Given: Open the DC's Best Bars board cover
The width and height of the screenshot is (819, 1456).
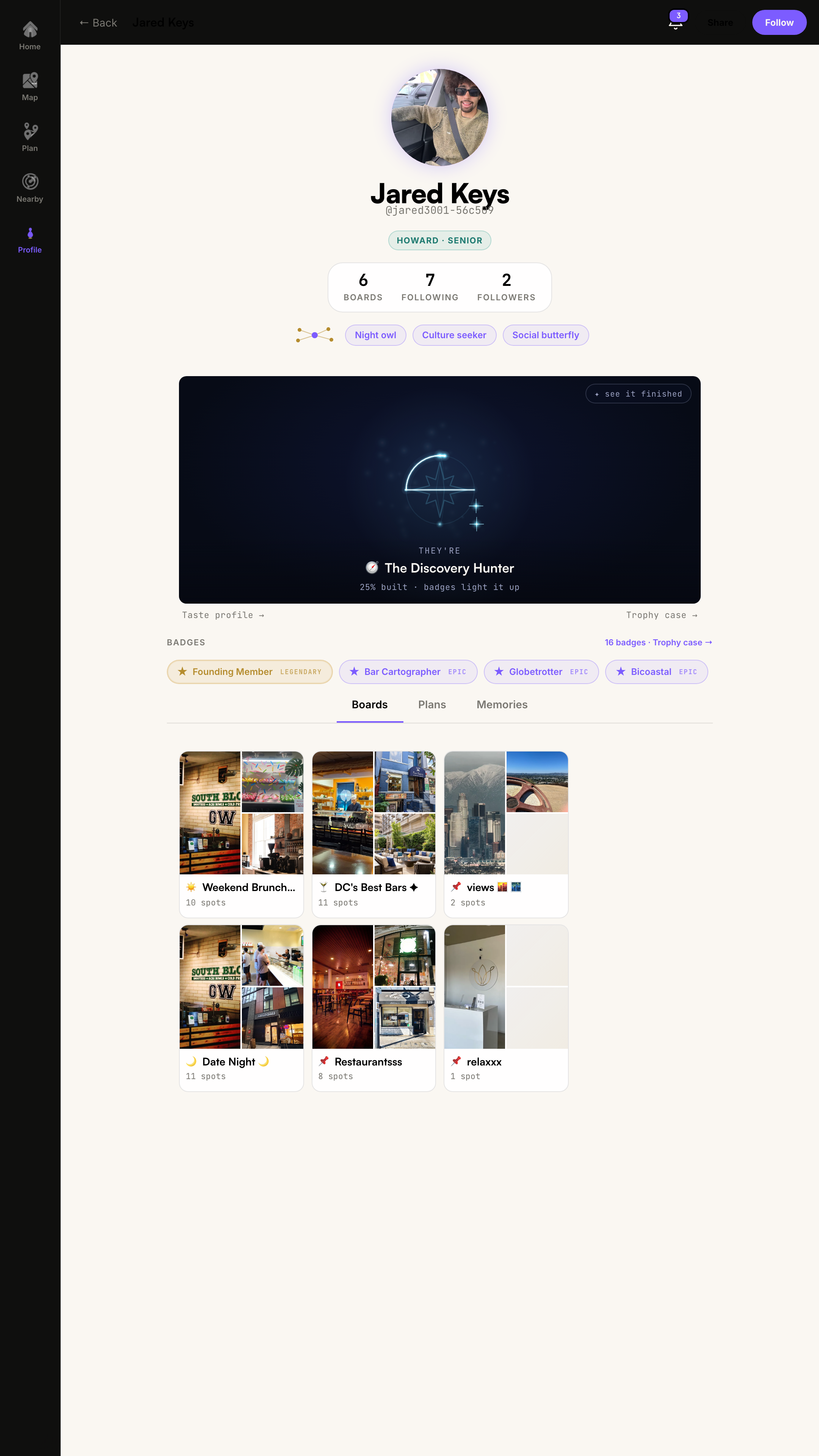Looking at the screenshot, I should 373,813.
